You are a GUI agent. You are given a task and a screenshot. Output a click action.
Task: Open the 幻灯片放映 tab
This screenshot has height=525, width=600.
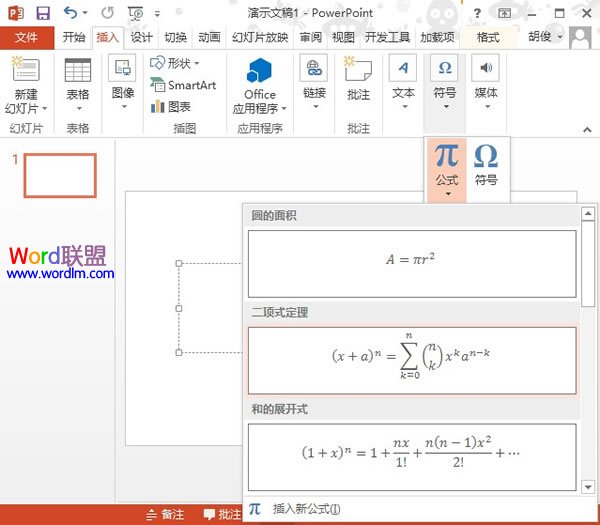click(260, 38)
